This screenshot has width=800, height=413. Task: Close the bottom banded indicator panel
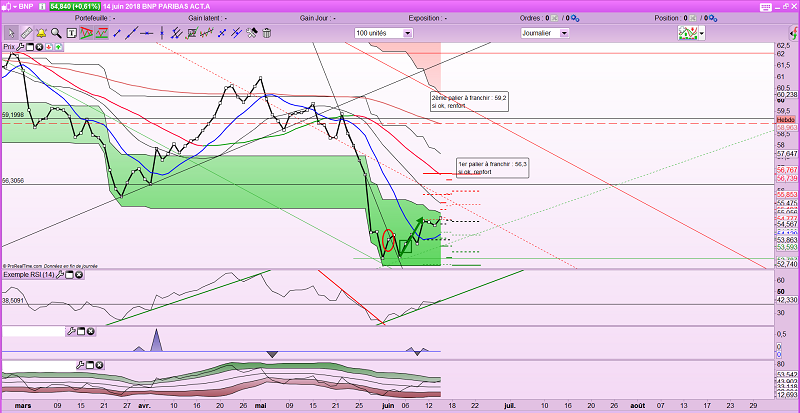click(x=99, y=365)
